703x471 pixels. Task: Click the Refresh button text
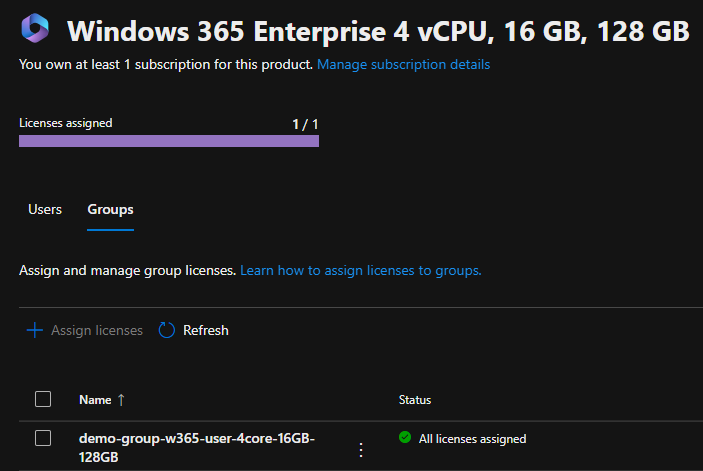coord(205,330)
